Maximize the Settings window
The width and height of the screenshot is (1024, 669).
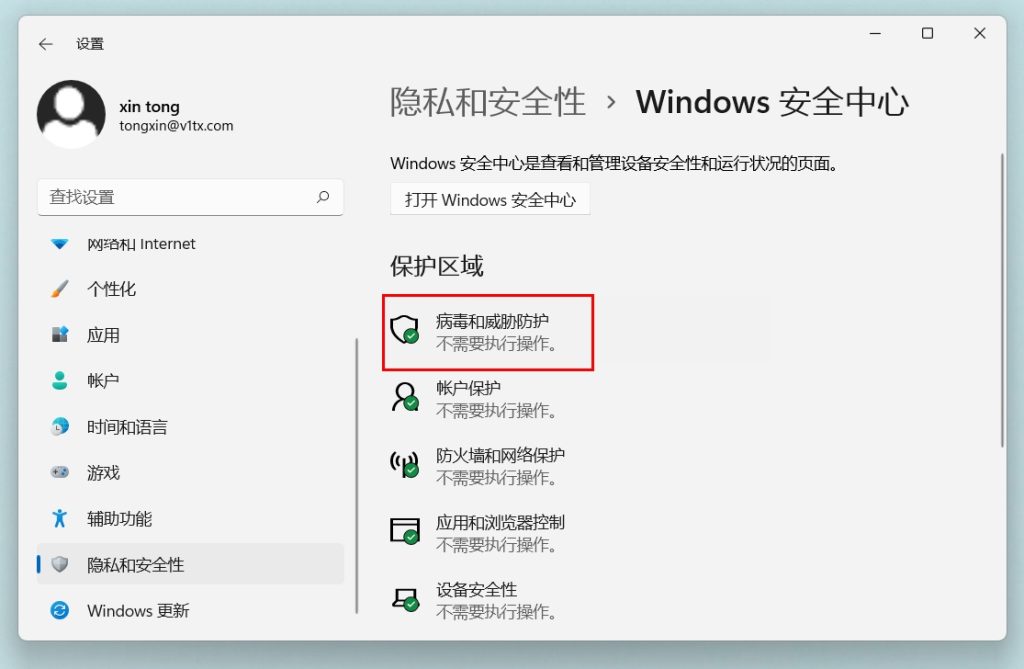pos(927,33)
